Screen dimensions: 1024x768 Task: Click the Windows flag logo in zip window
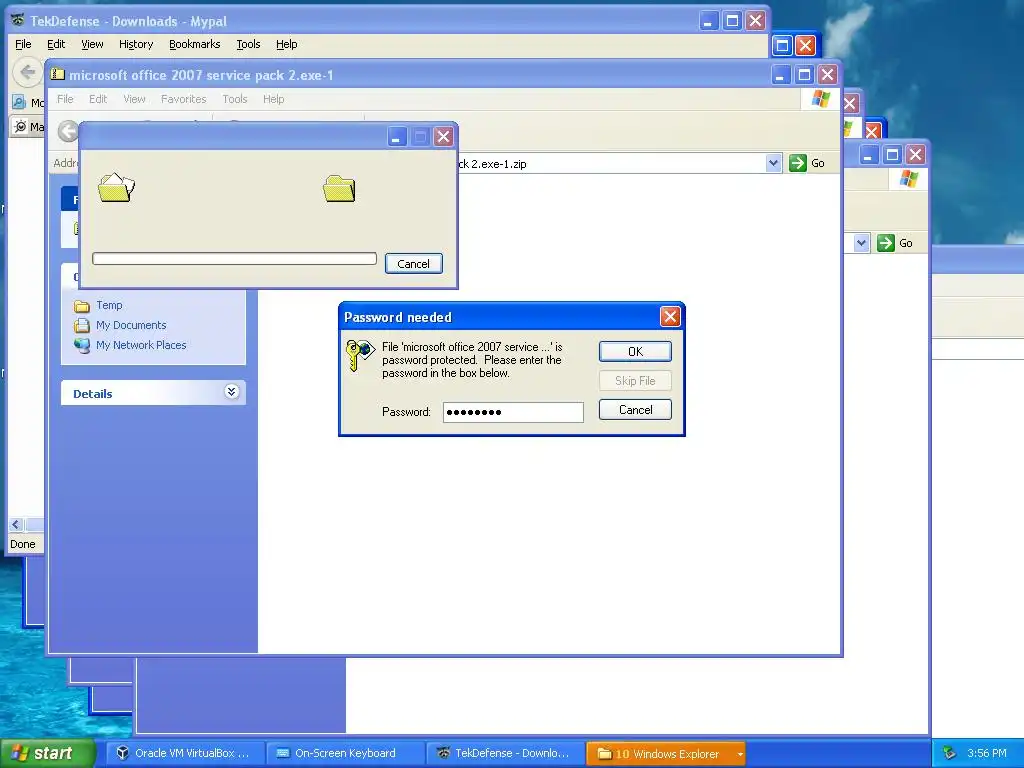point(820,99)
